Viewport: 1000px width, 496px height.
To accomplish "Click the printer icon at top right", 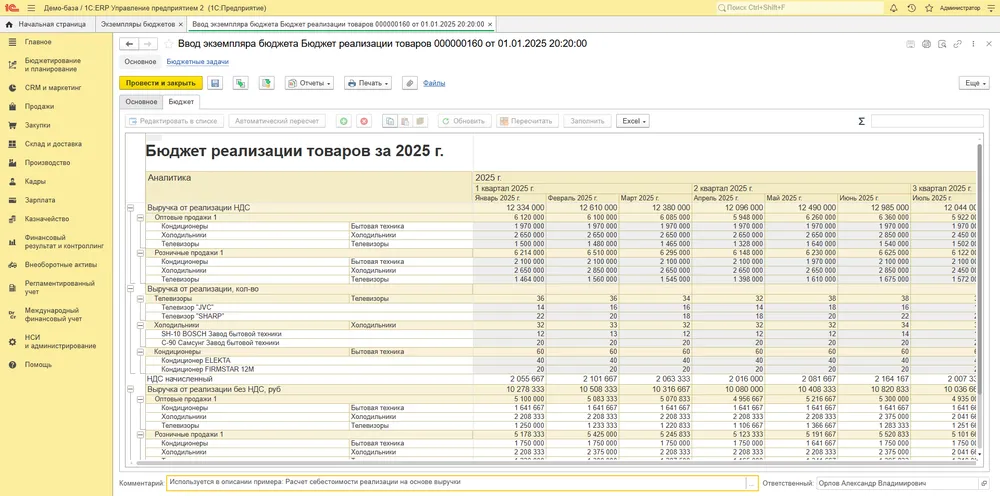I will pos(927,44).
